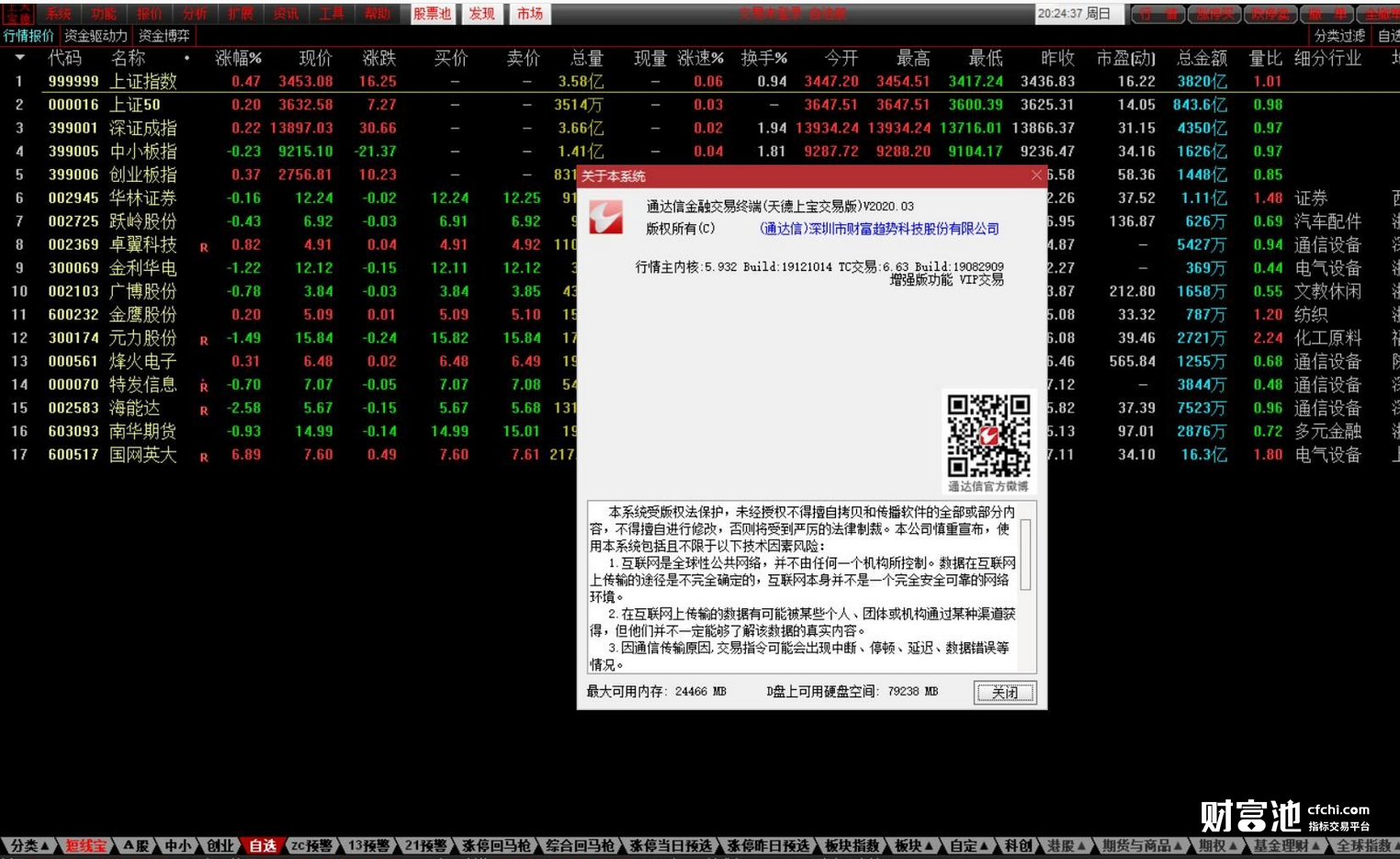Switch to the 13预警 bottom tab

[368, 846]
